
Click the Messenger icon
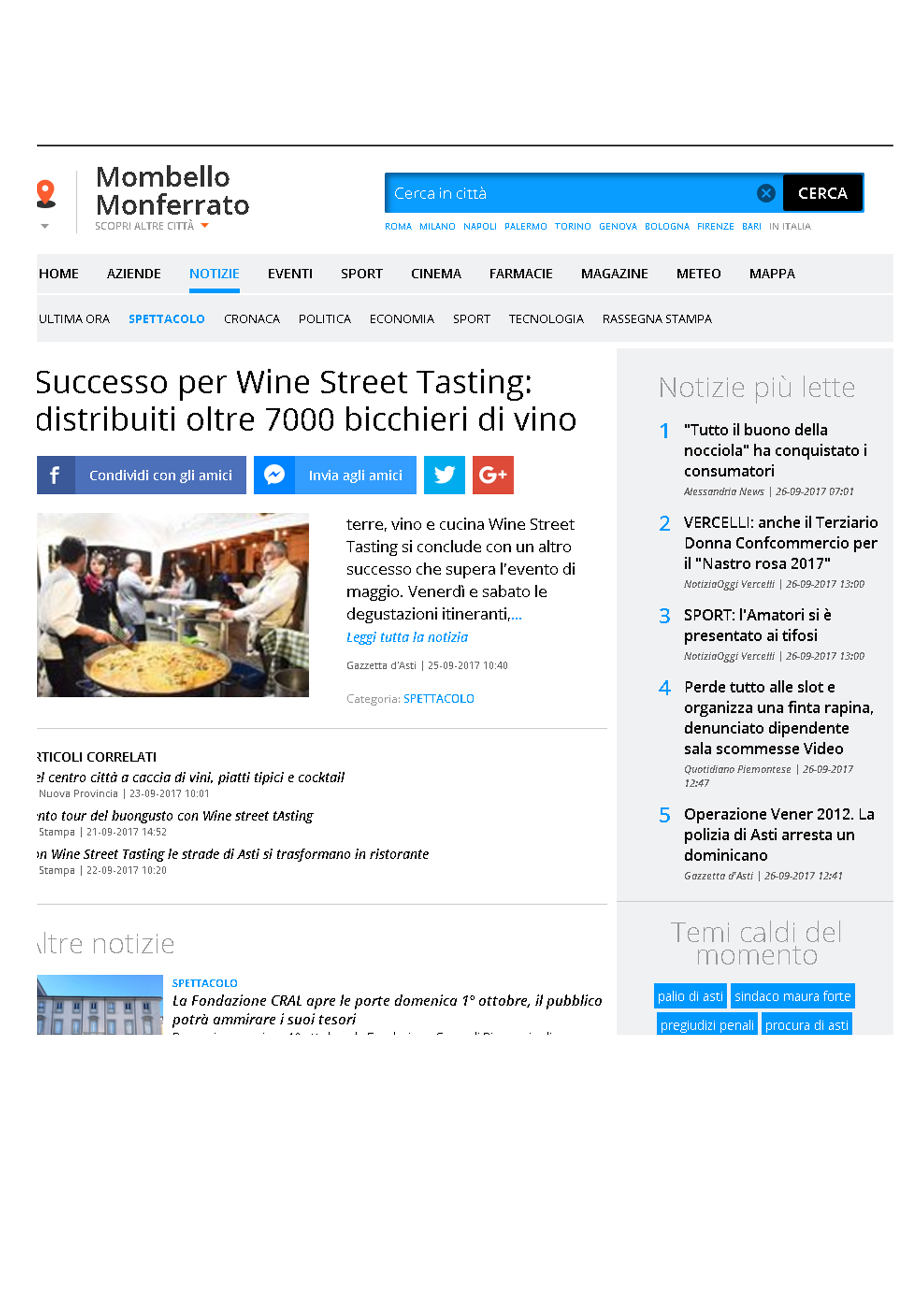pyautogui.click(x=275, y=475)
